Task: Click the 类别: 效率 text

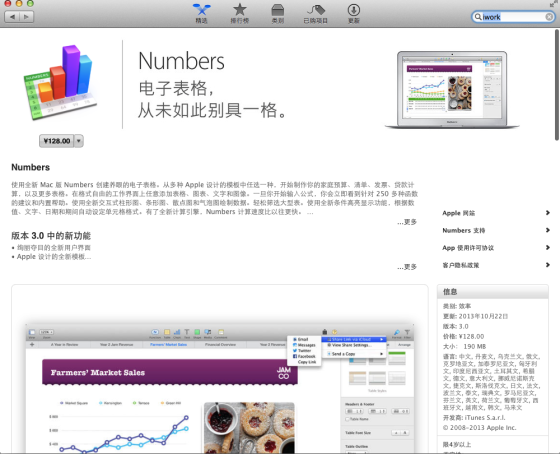Action: [457, 306]
